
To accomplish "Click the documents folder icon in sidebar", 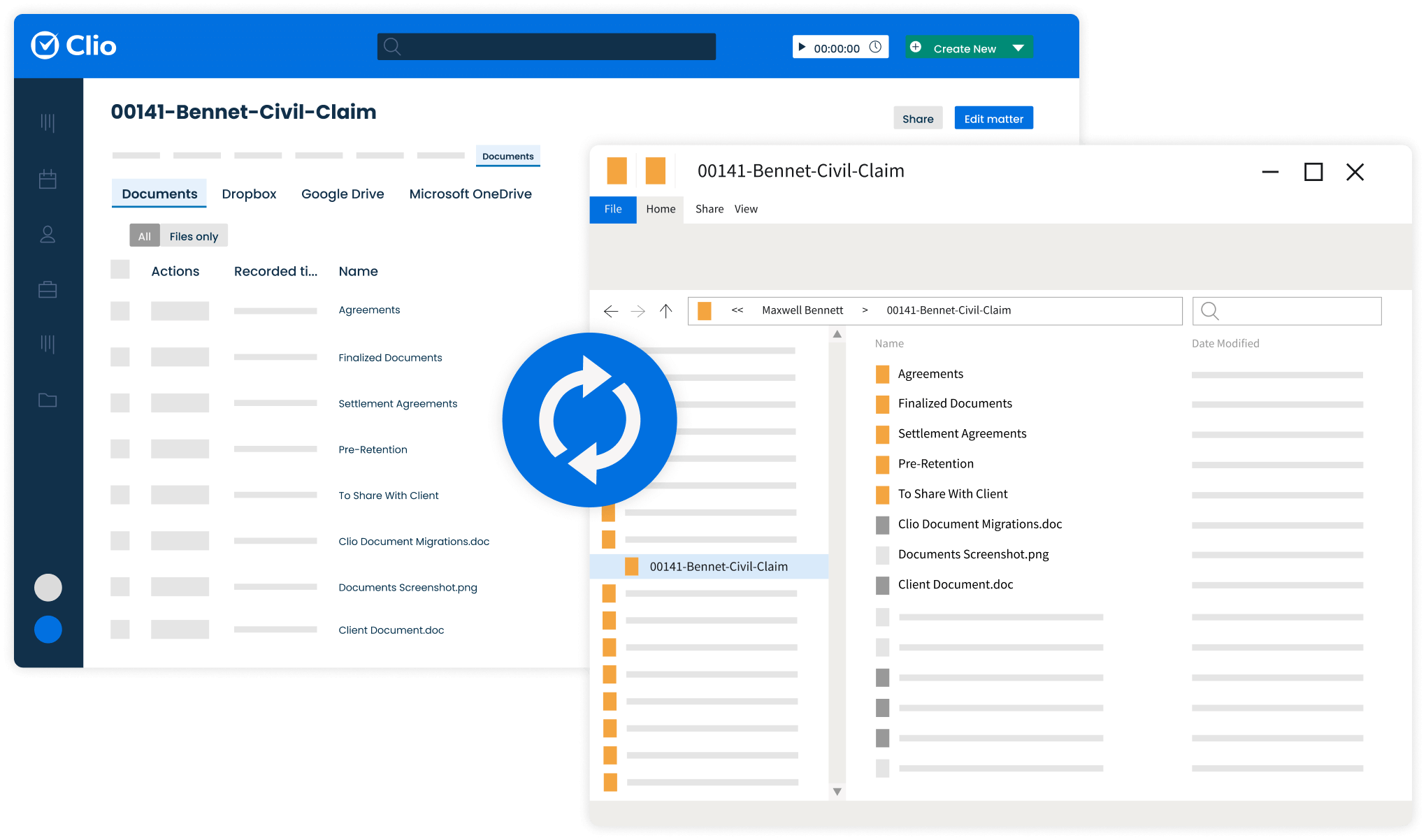I will pos(48,400).
